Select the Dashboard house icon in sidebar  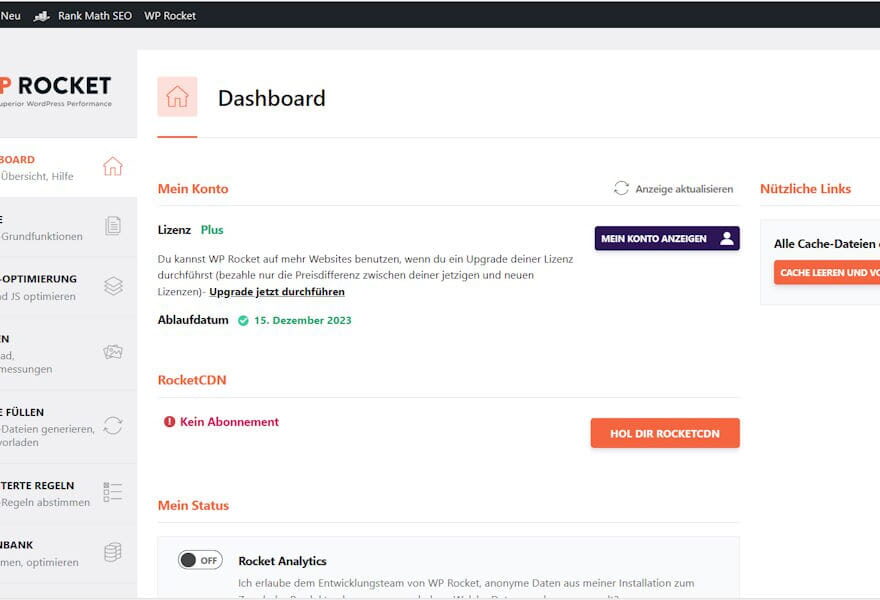(x=113, y=166)
